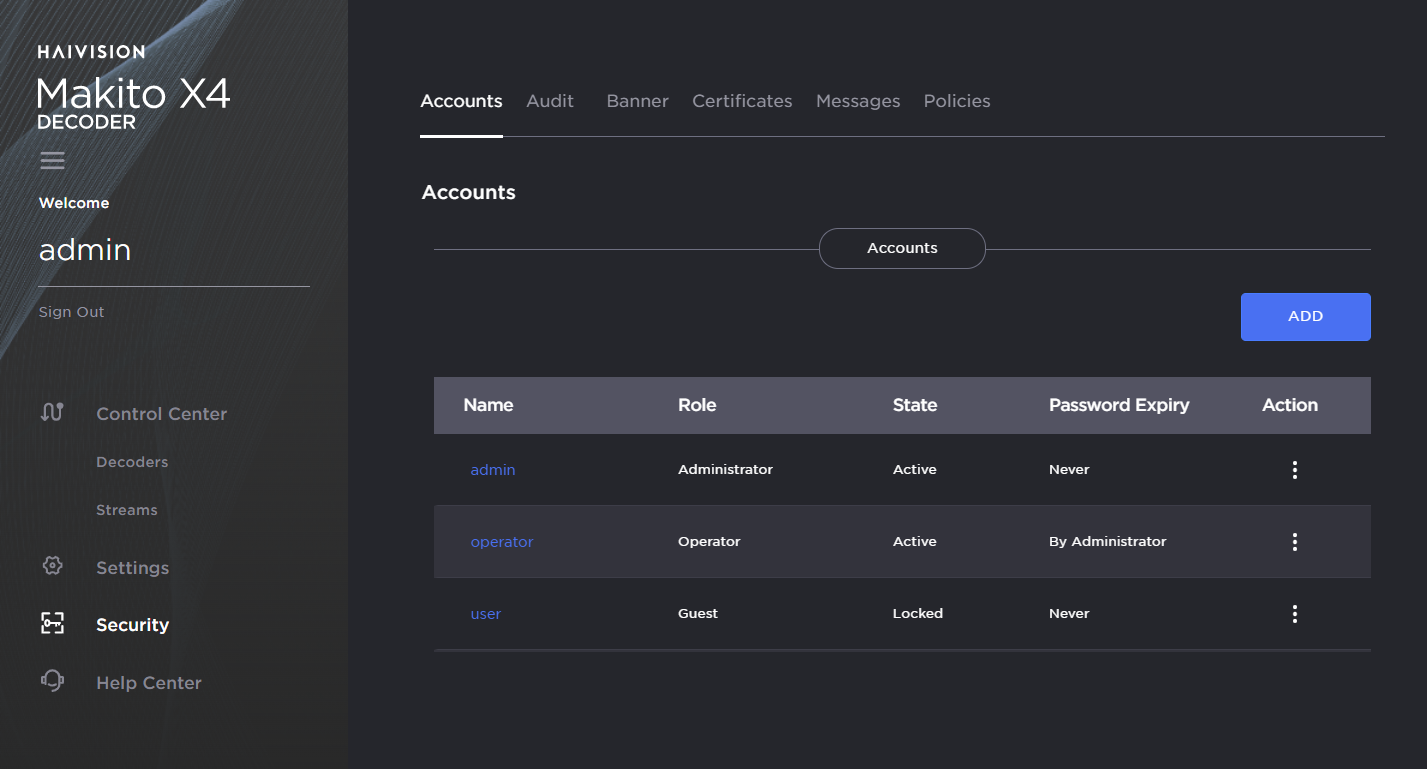
Task: Click the ADD button to create an account
Action: click(x=1305, y=316)
